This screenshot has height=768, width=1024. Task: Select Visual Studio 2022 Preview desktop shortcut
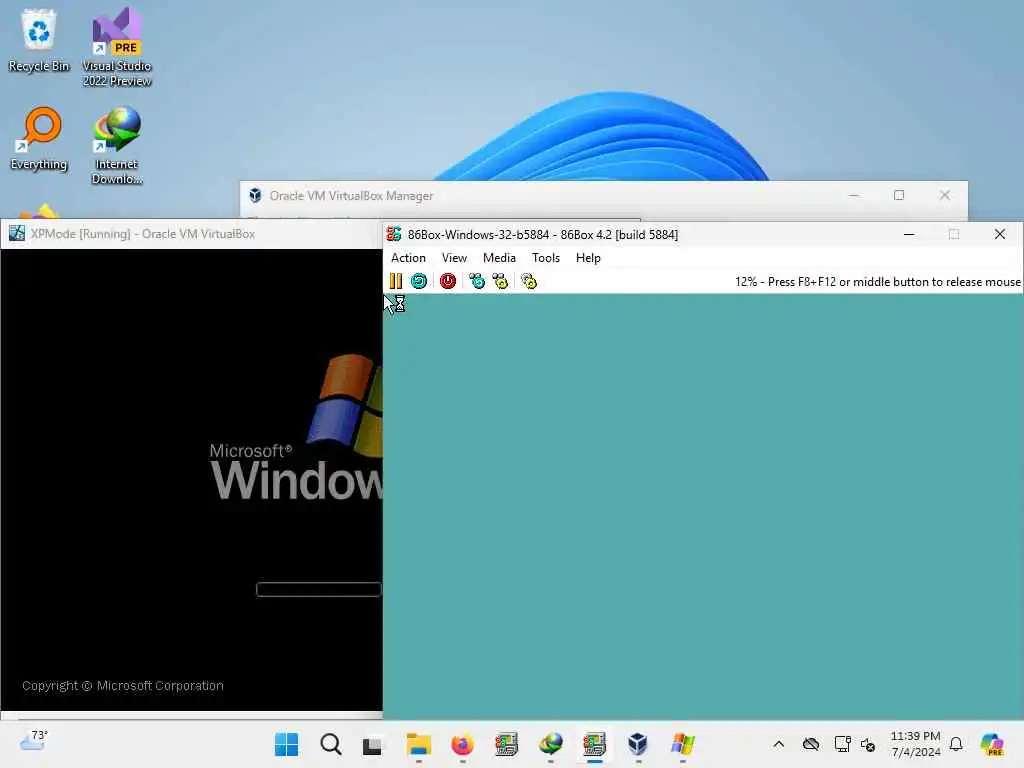point(117,47)
